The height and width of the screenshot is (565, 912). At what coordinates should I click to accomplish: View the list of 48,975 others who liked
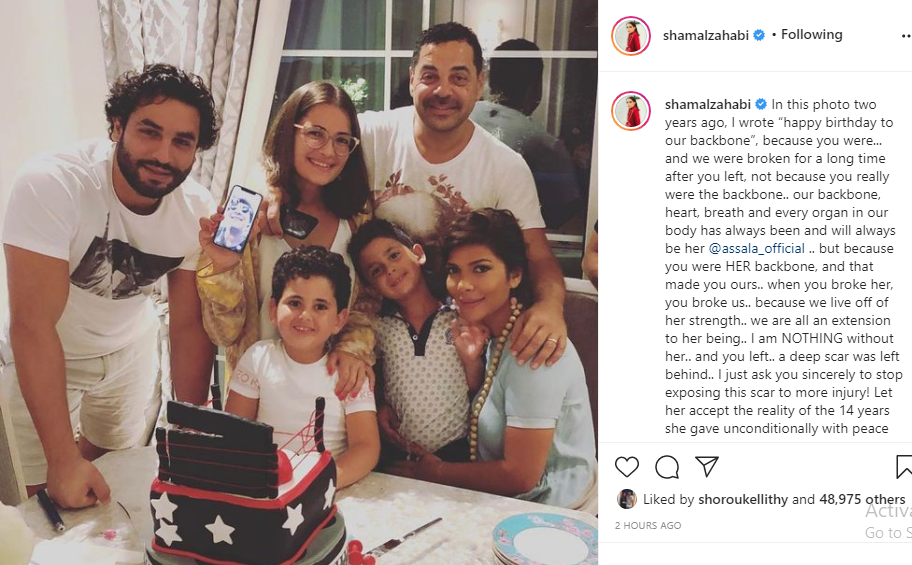pos(862,499)
